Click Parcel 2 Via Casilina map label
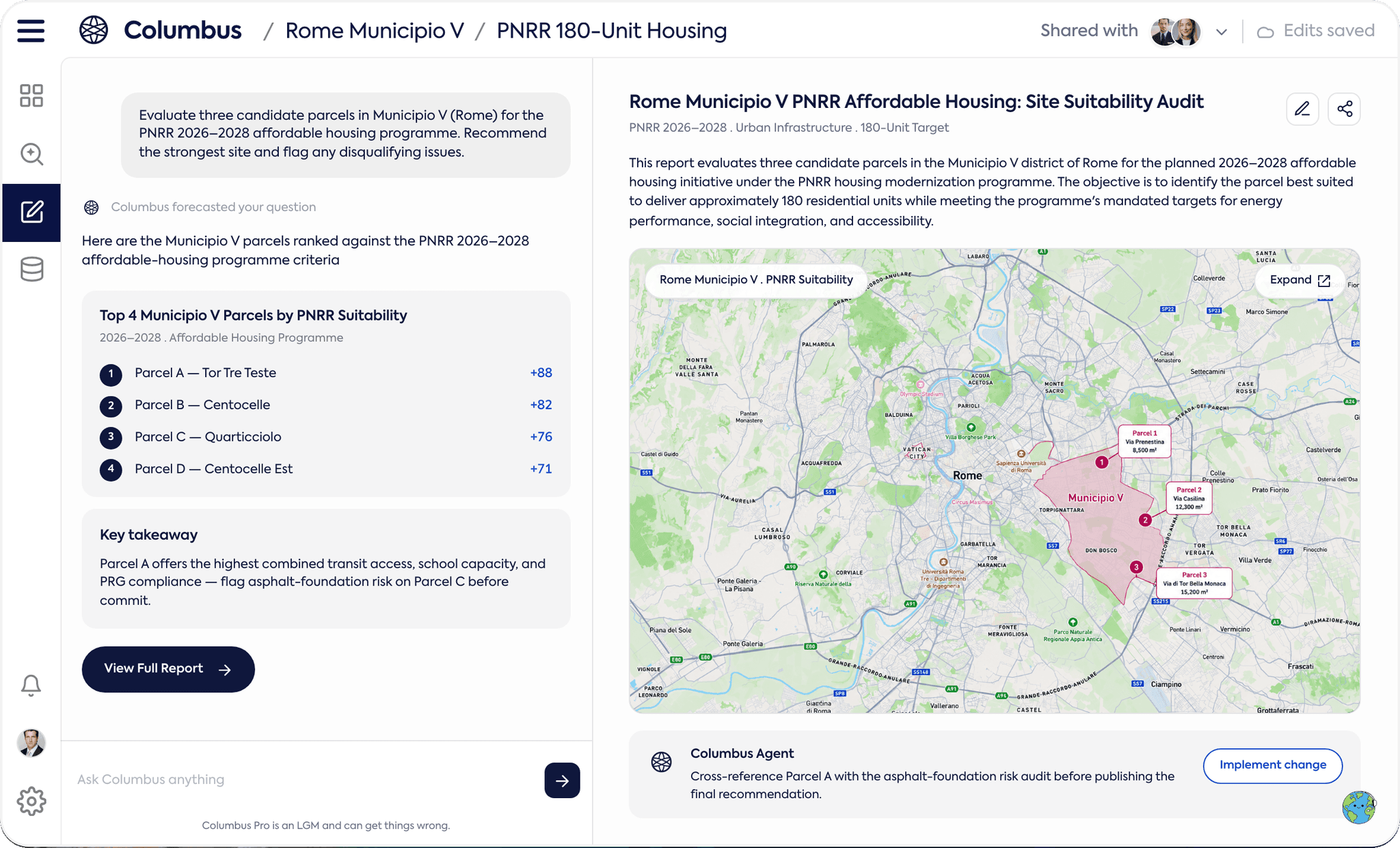 [1189, 498]
